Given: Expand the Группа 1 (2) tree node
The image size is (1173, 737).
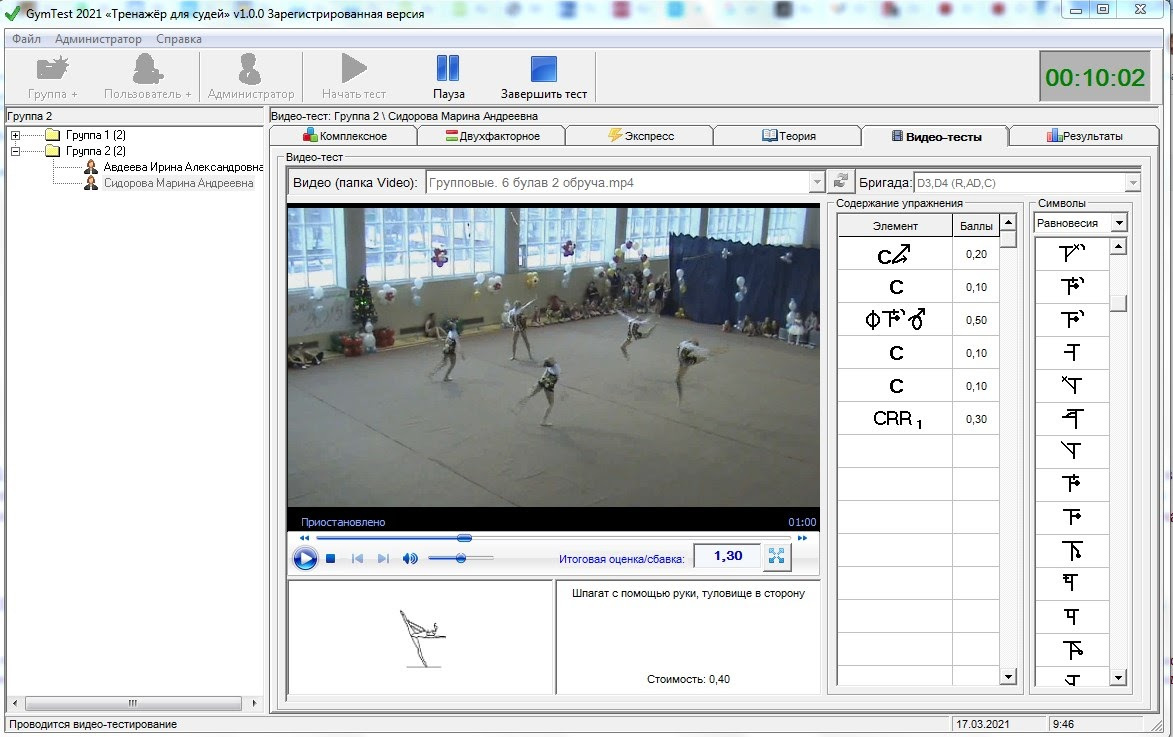Looking at the screenshot, I should [x=15, y=135].
